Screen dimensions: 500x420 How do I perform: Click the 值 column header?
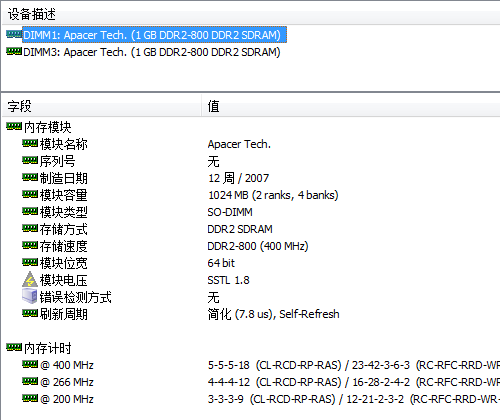coord(213,106)
